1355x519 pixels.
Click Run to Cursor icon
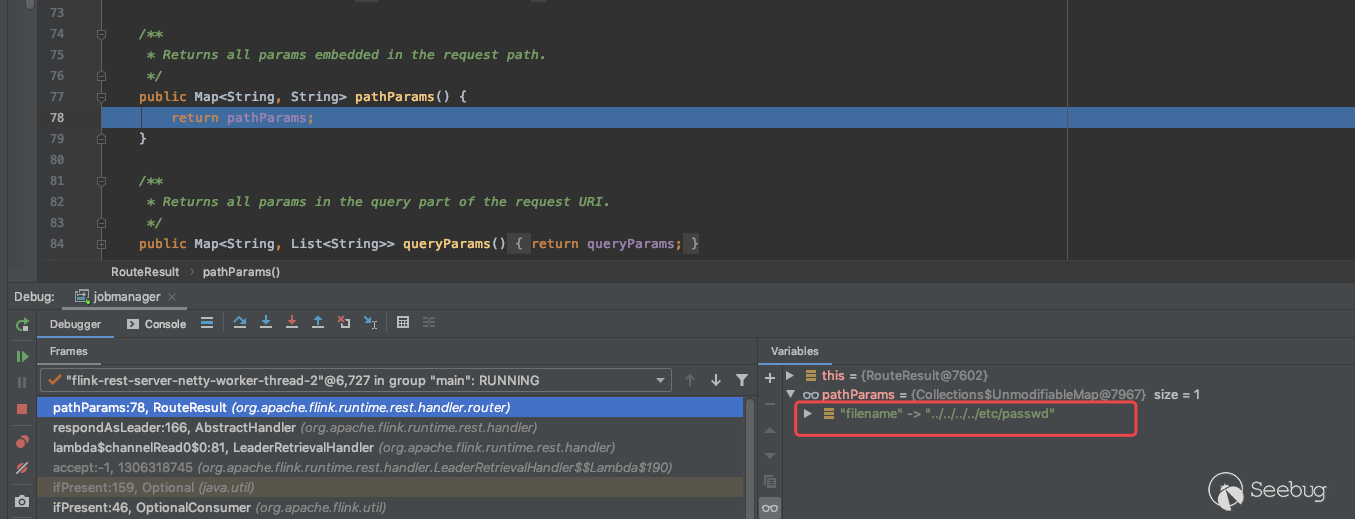370,323
